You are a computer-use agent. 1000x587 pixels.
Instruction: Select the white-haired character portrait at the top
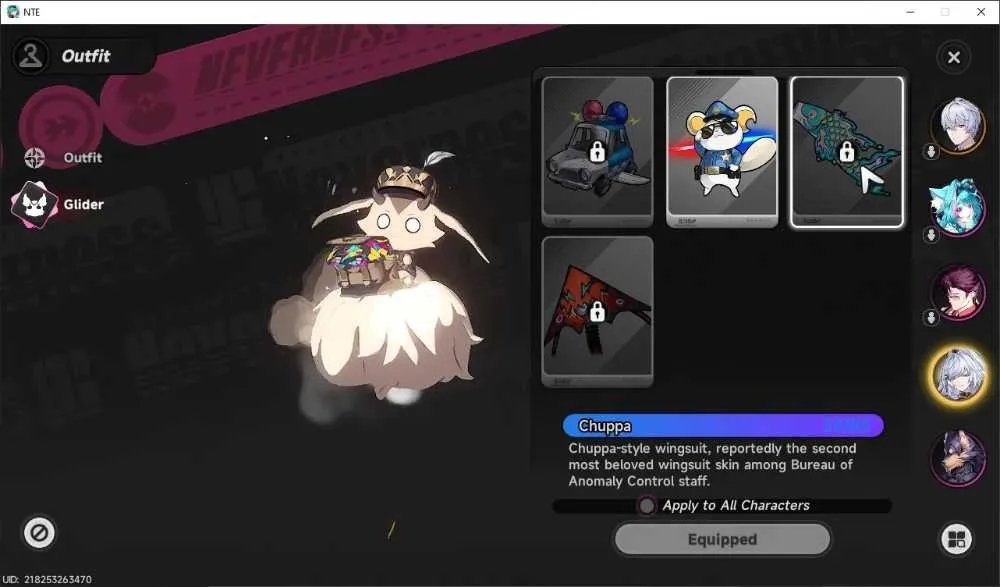pyautogui.click(x=958, y=125)
